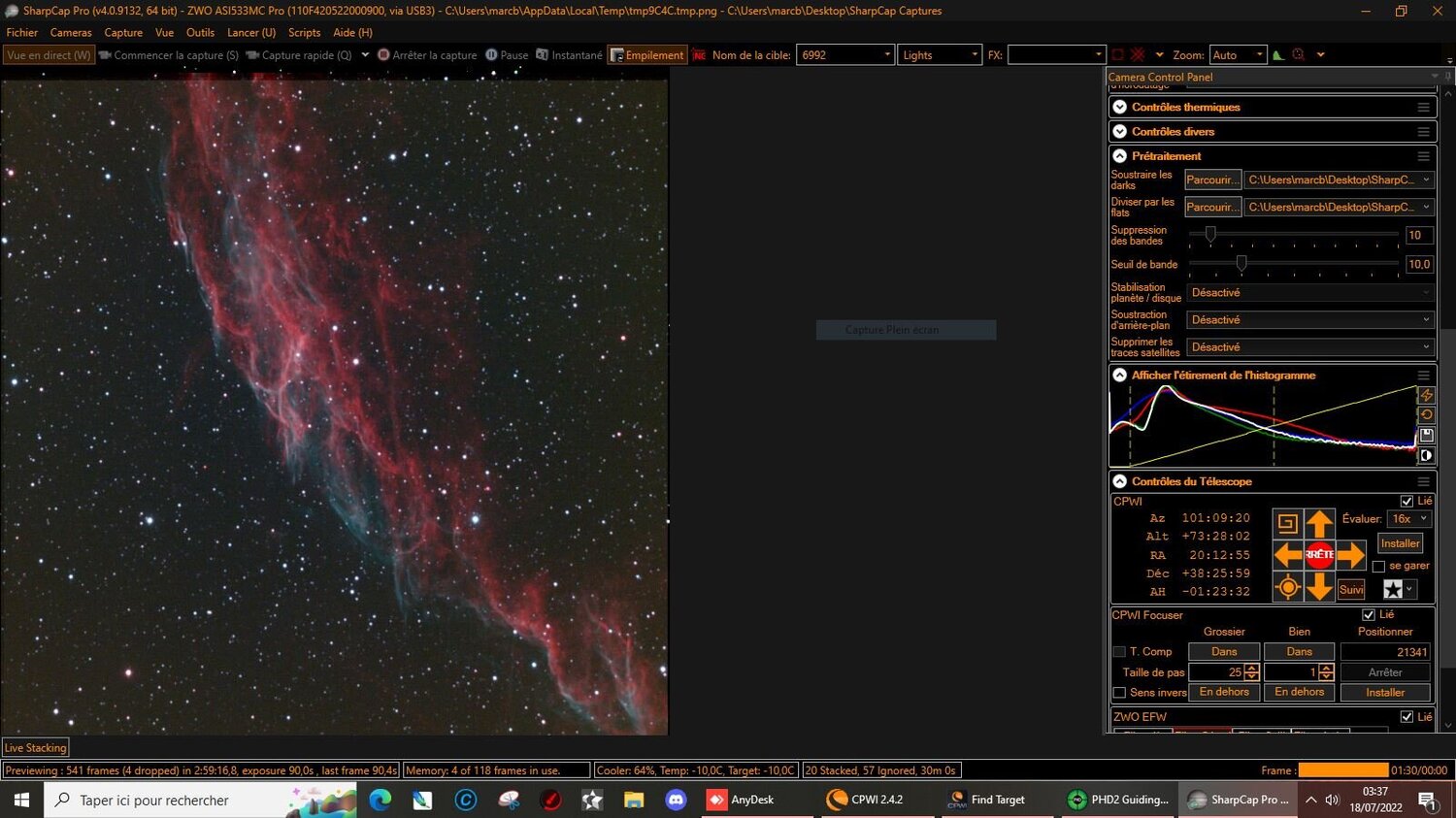Click Parcourir to browse for darks files

(1211, 180)
